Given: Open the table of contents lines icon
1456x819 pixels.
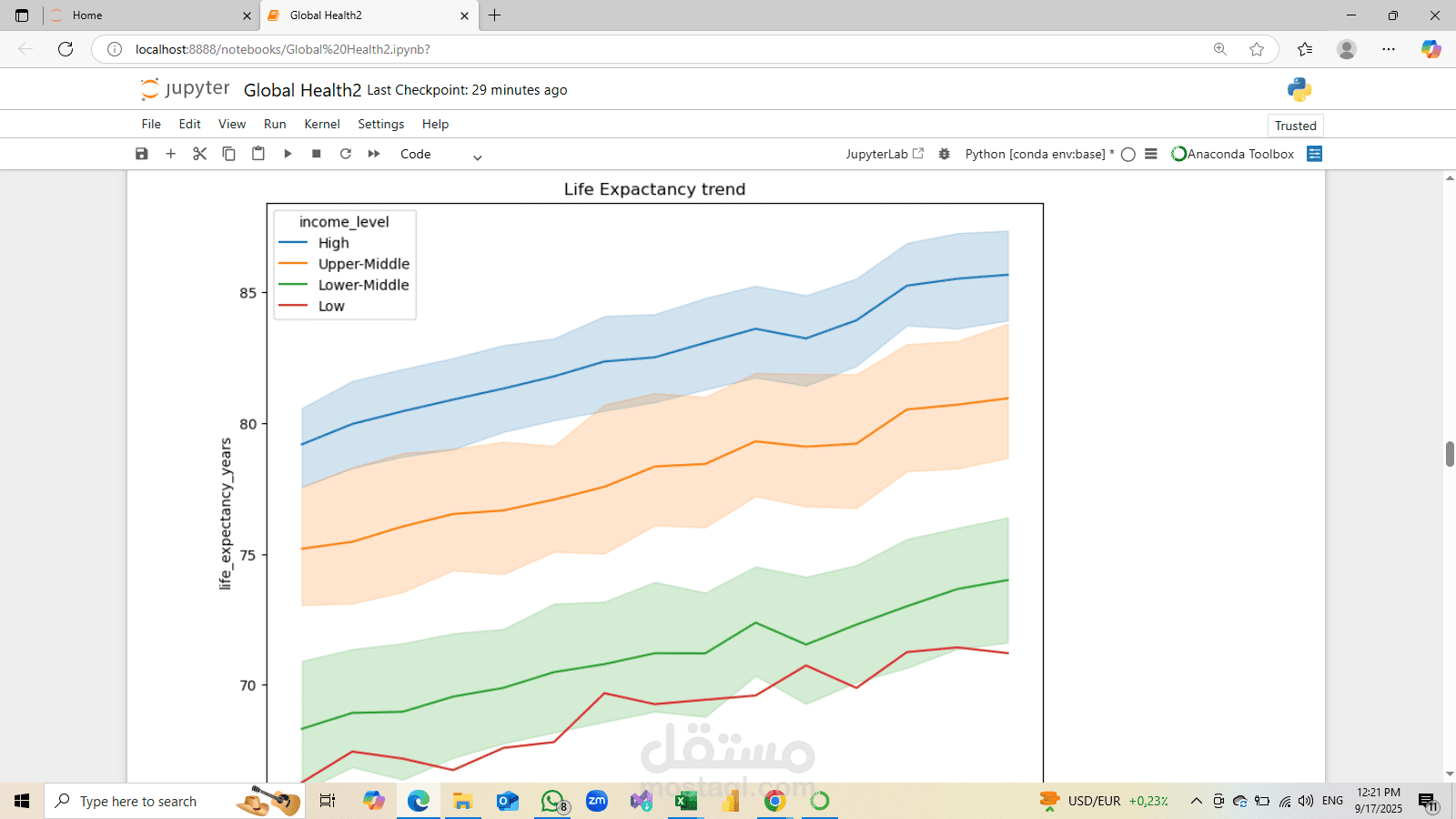Looking at the screenshot, I should [x=1151, y=154].
